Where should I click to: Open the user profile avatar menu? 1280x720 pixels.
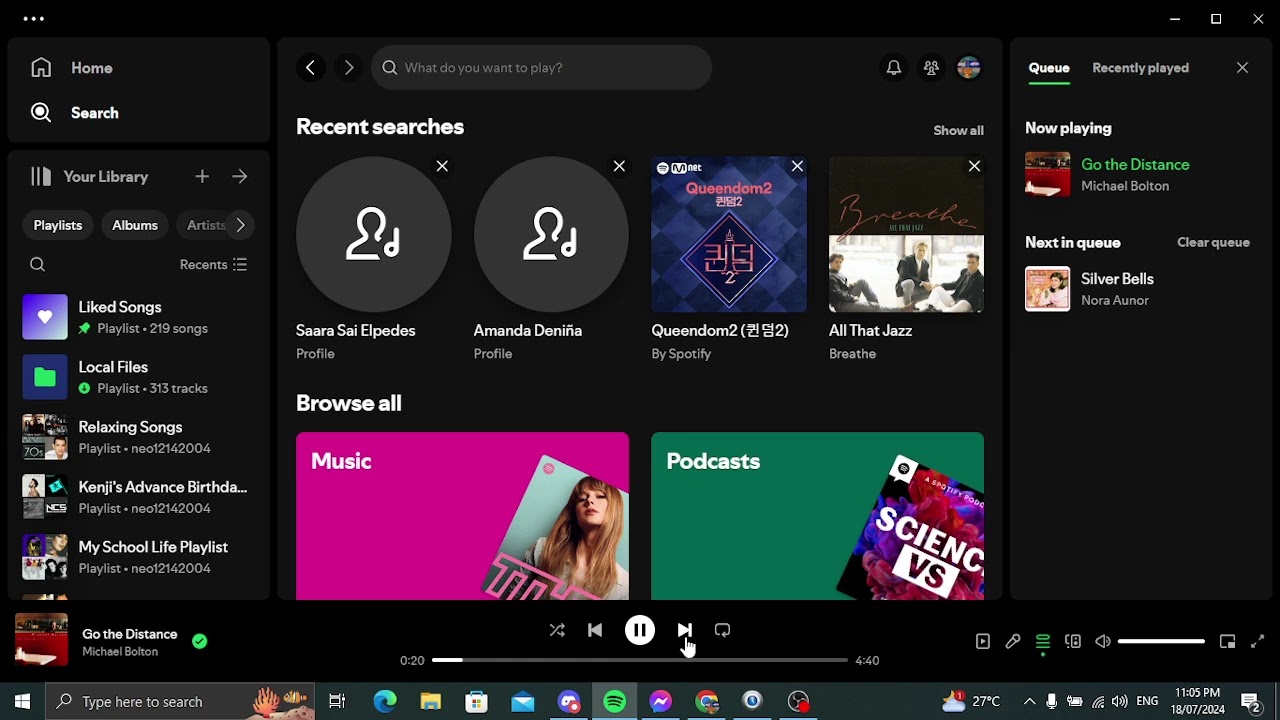pyautogui.click(x=969, y=68)
